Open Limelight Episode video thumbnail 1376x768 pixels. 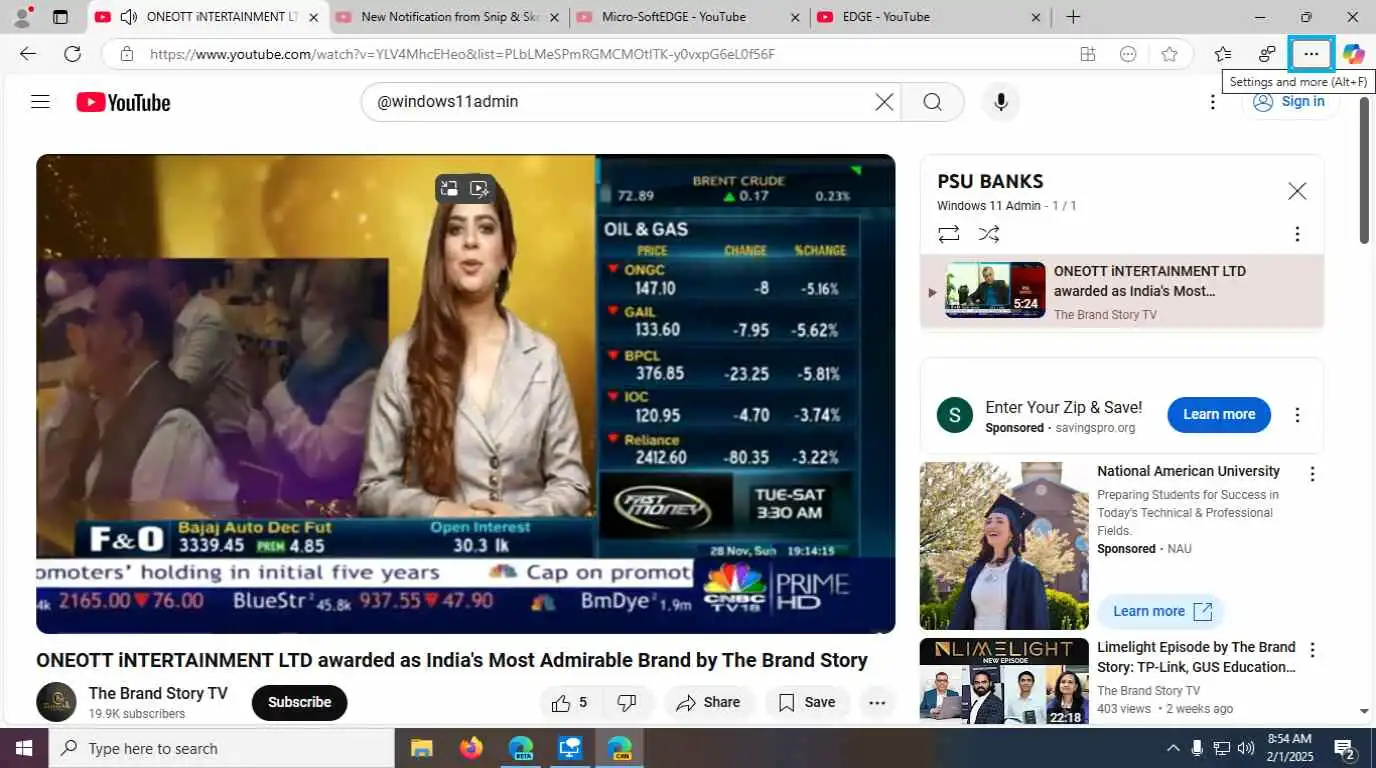pos(1004,683)
